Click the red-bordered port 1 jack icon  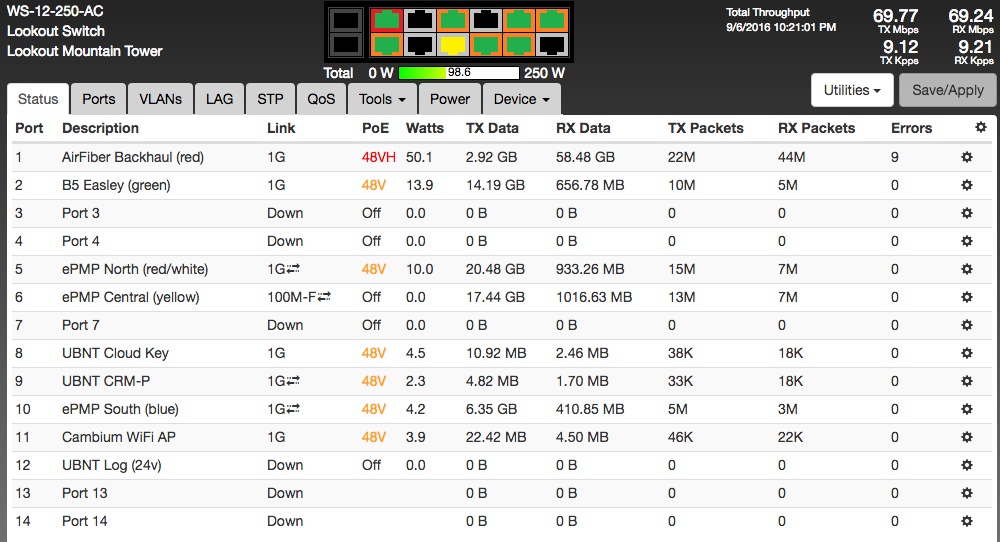386,19
